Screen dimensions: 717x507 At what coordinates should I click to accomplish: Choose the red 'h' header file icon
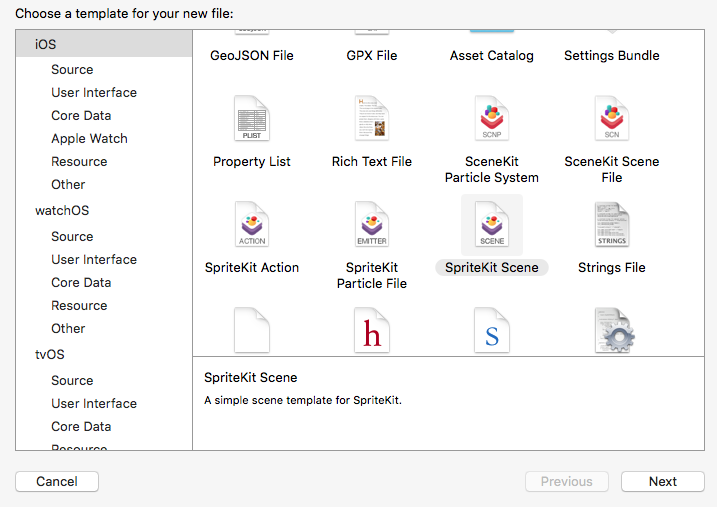pyautogui.click(x=372, y=330)
